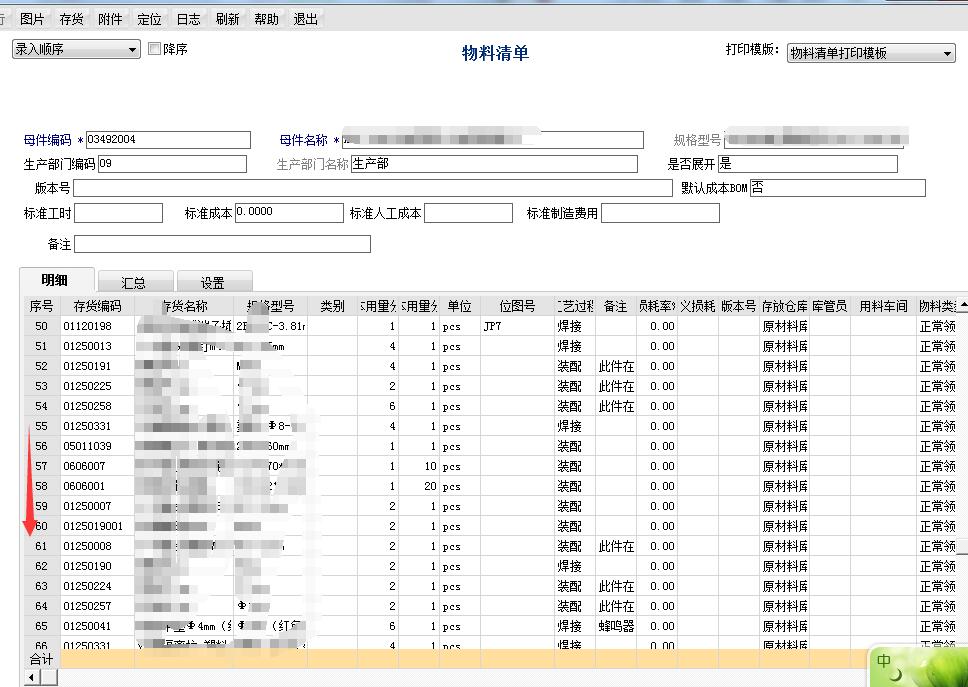Click the 是否展开 field showing 是
The width and height of the screenshot is (968, 687).
coord(807,164)
